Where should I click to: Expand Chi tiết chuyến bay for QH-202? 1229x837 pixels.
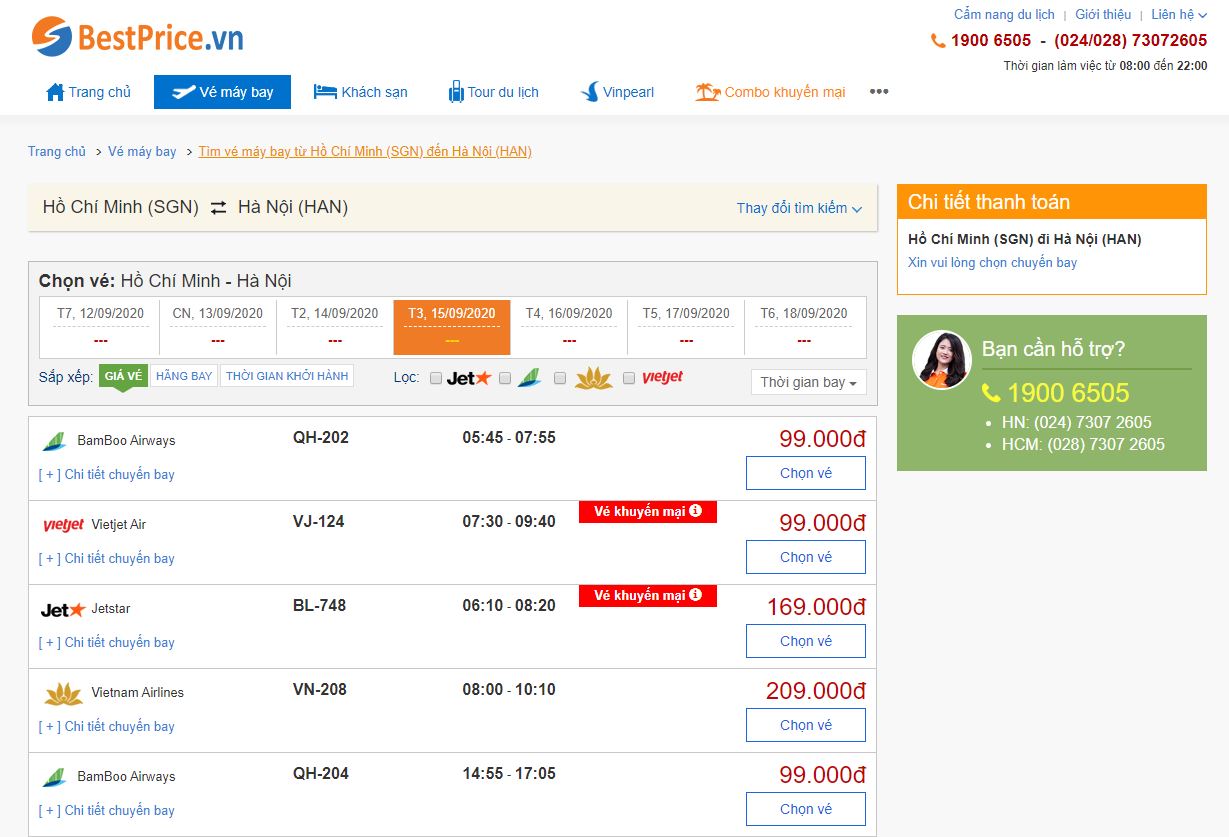(x=107, y=474)
